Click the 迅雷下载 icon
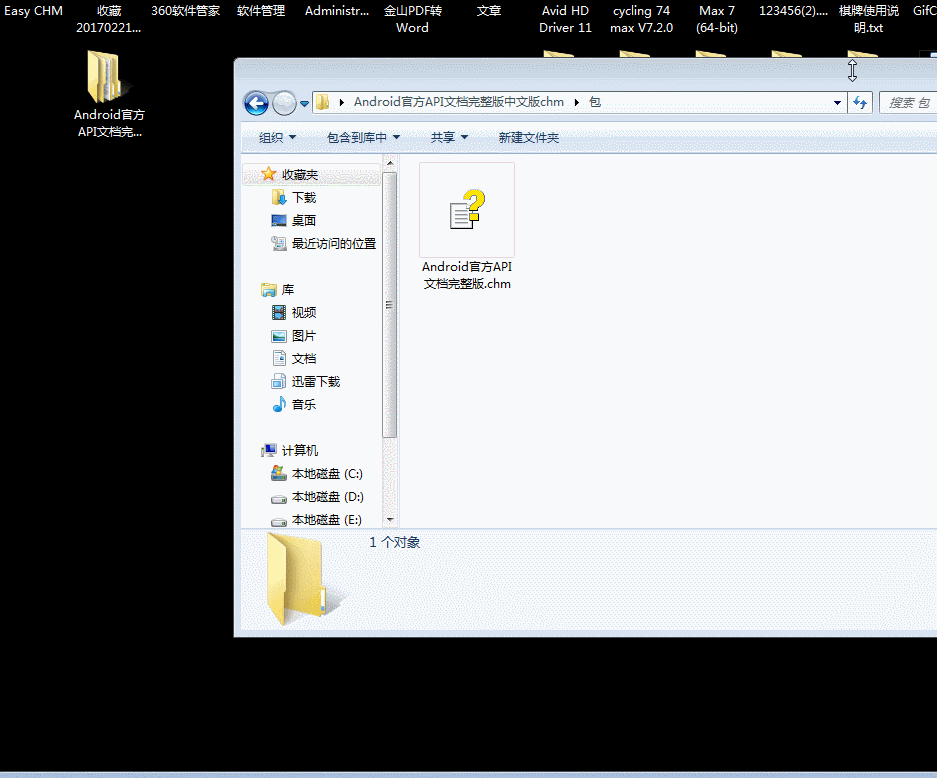The width and height of the screenshot is (937, 778). (278, 381)
